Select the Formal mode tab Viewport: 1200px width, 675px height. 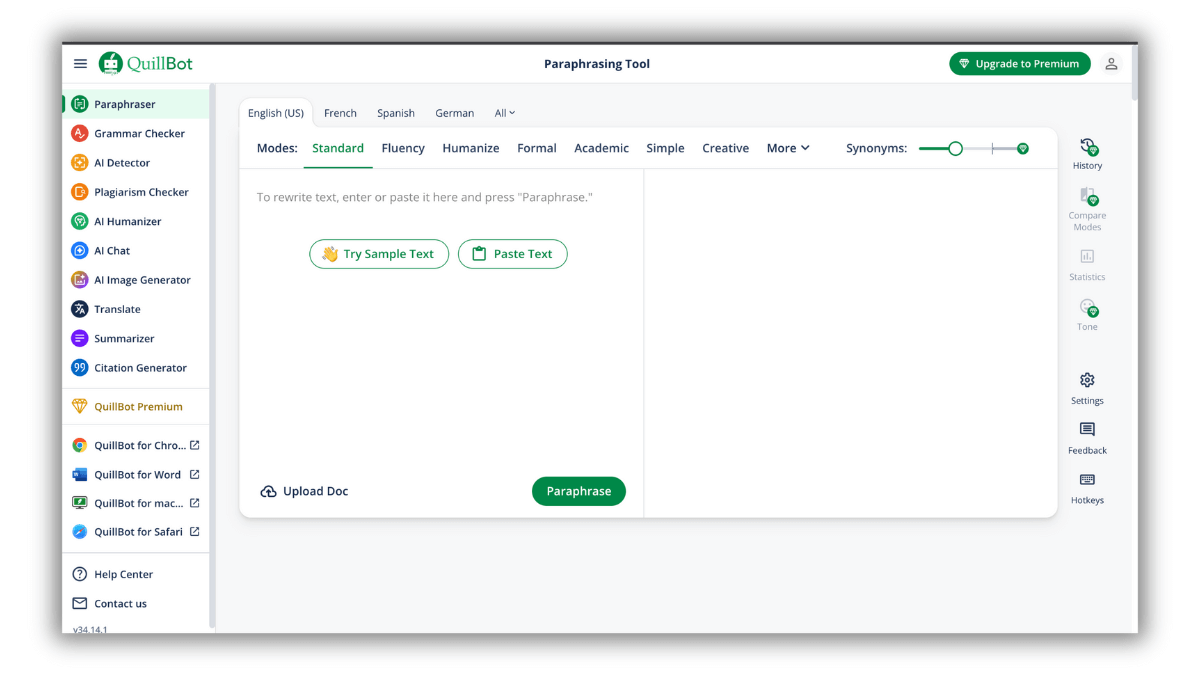pyautogui.click(x=537, y=148)
